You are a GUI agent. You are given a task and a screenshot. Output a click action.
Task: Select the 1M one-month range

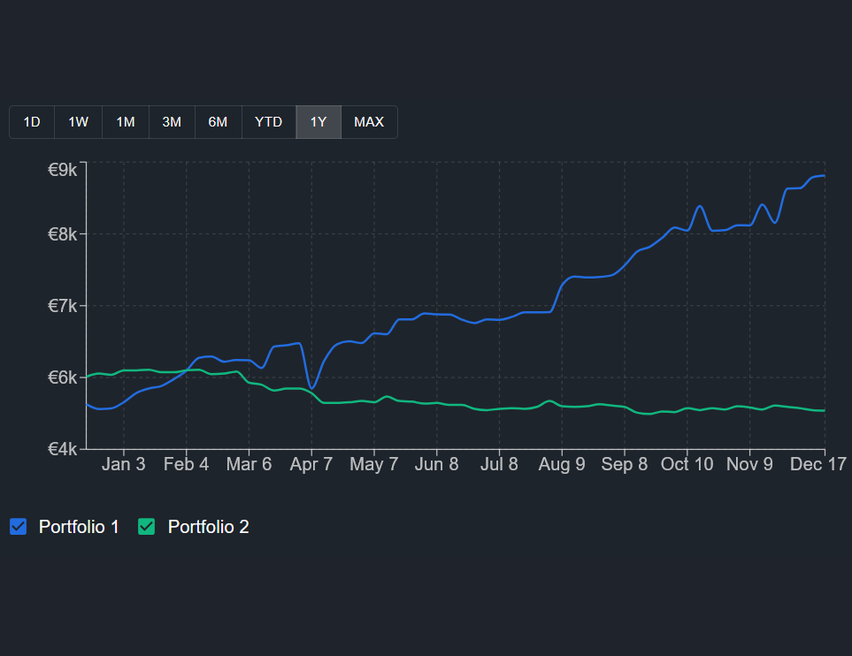pos(125,121)
